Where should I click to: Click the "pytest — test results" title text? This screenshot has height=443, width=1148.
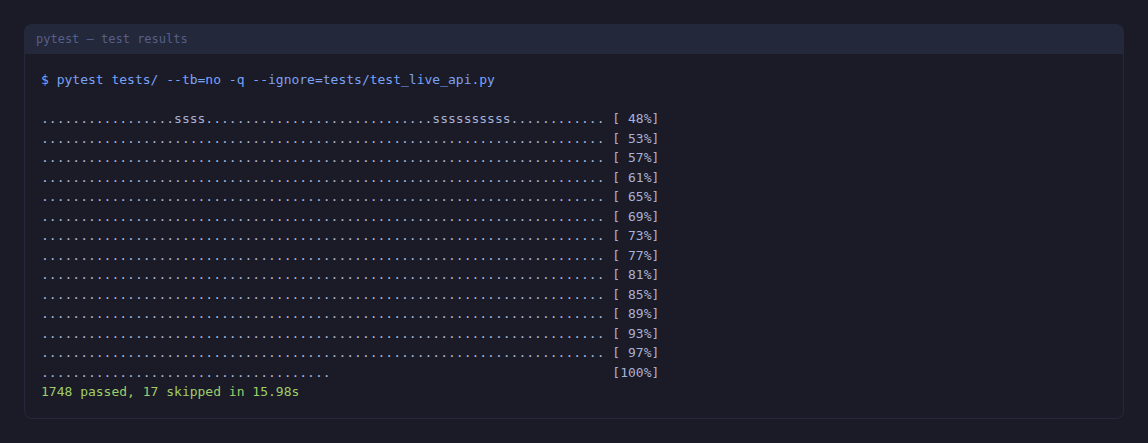pyautogui.click(x=111, y=39)
